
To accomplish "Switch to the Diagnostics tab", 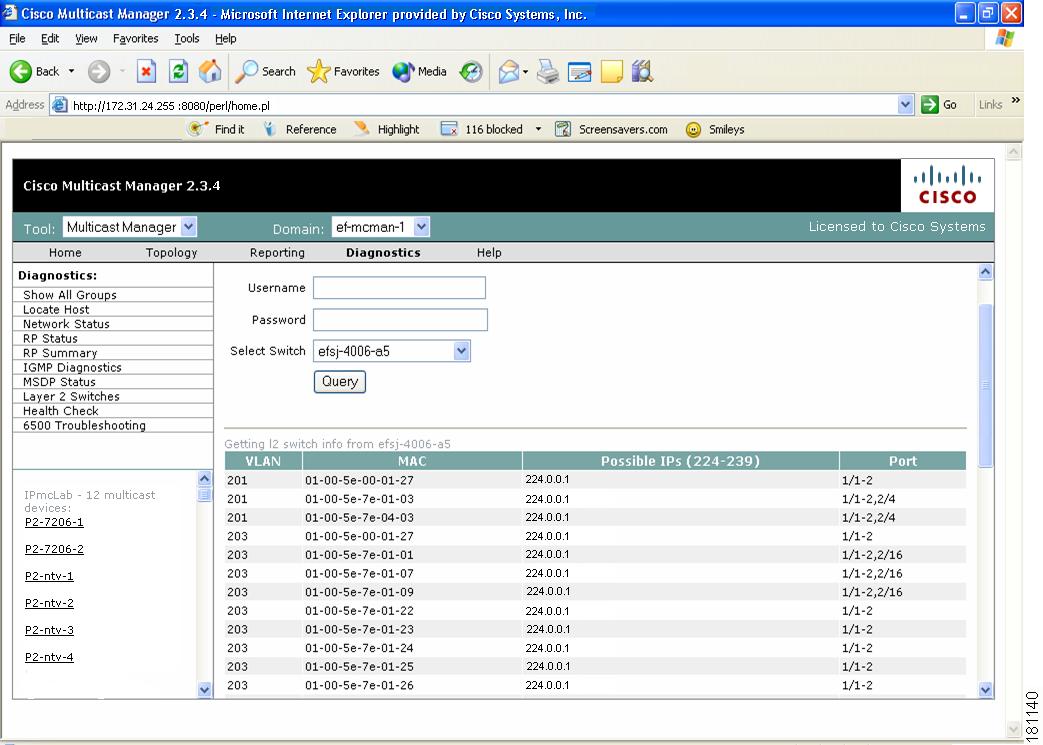I will [x=383, y=253].
